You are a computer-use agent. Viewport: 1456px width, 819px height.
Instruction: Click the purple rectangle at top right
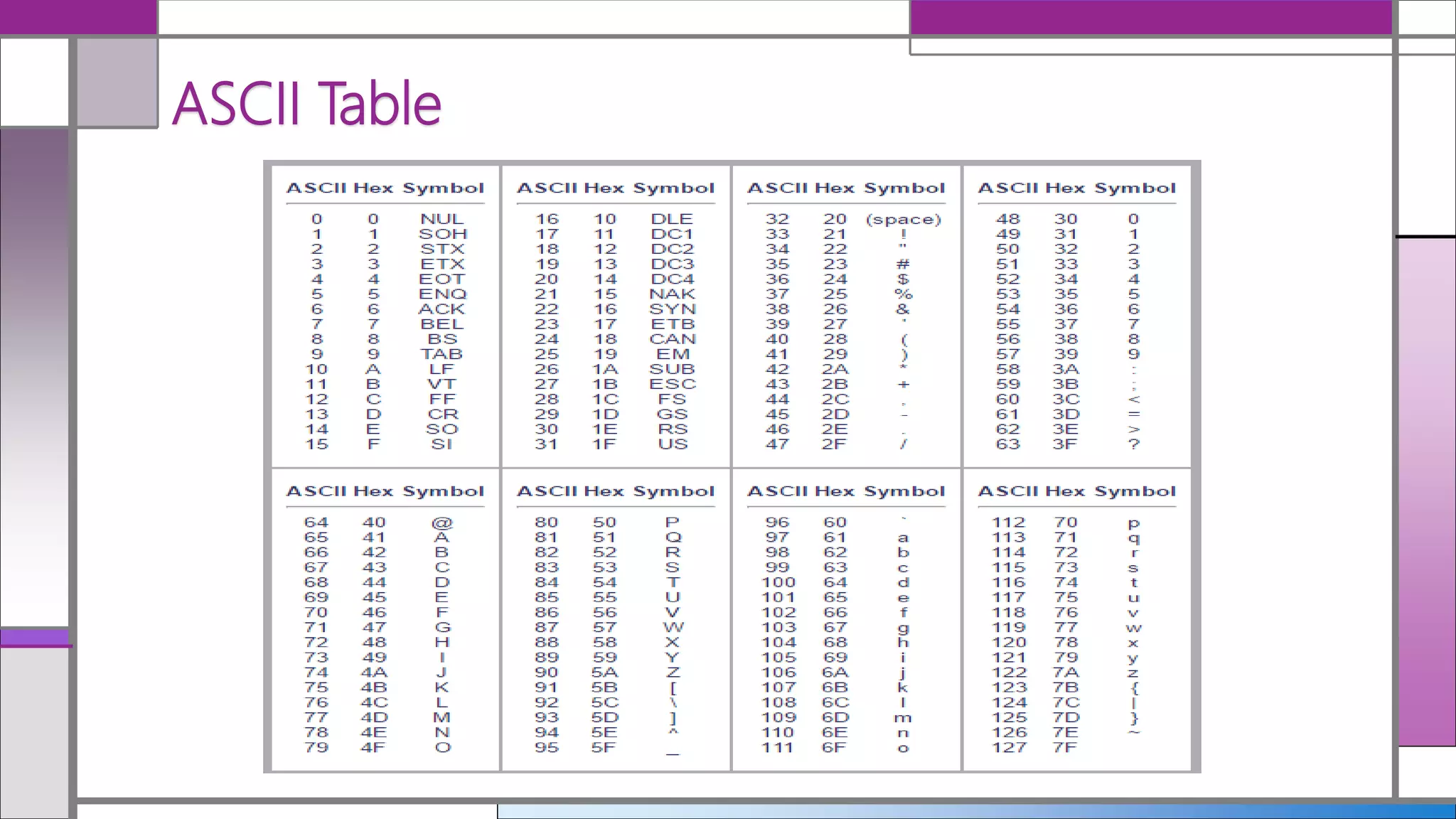coord(1150,17)
